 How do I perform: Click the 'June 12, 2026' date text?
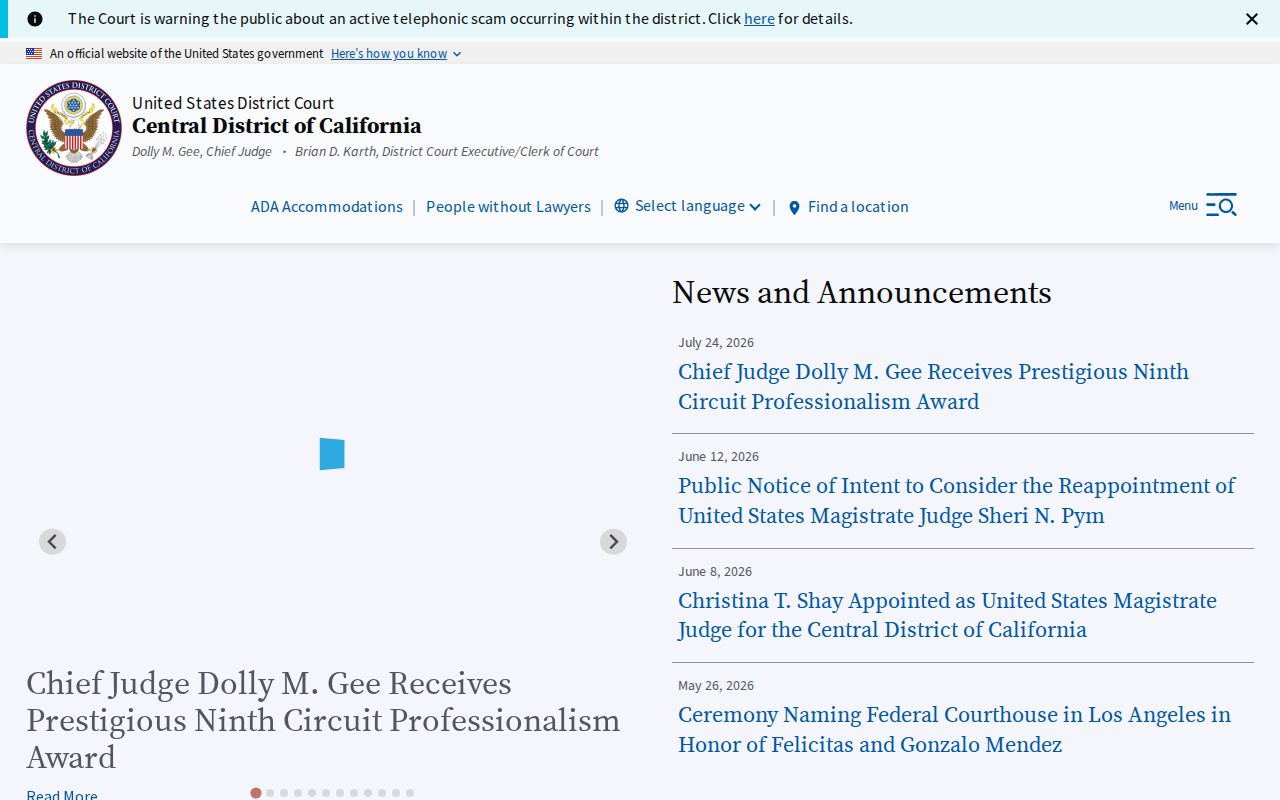718,456
